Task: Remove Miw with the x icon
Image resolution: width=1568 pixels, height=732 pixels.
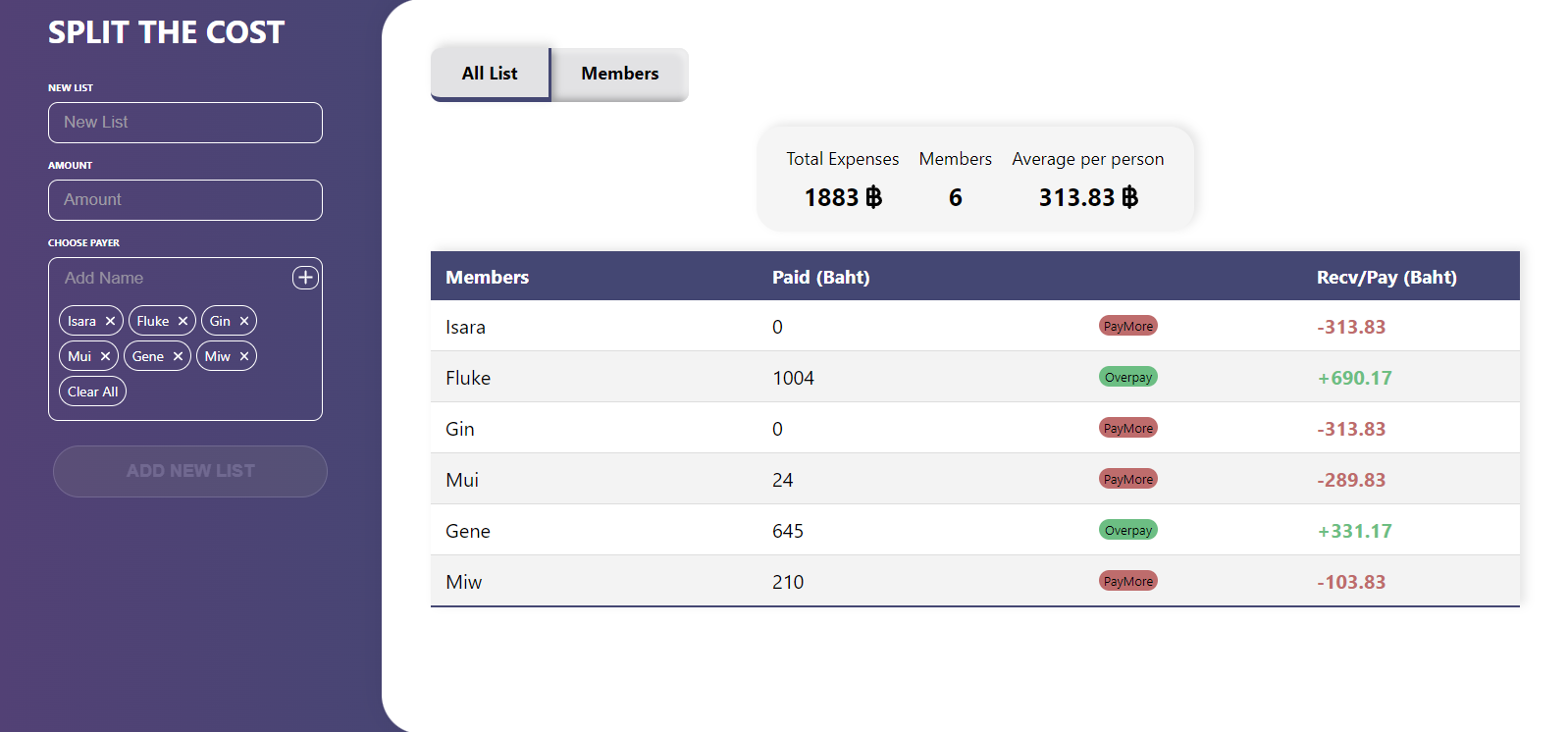Action: (244, 356)
